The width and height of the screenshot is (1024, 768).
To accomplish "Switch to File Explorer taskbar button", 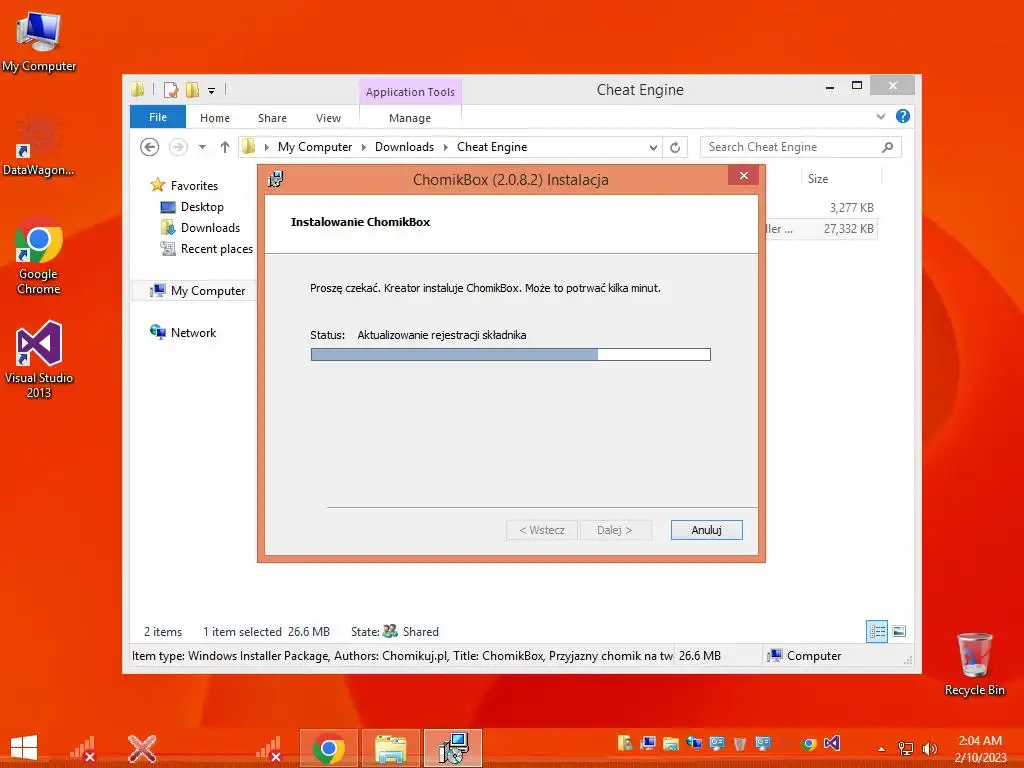I will tap(391, 748).
